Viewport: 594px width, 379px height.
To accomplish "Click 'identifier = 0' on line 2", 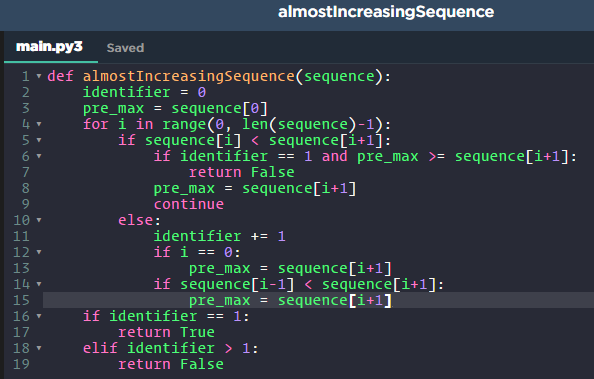I will pyautogui.click(x=144, y=92).
